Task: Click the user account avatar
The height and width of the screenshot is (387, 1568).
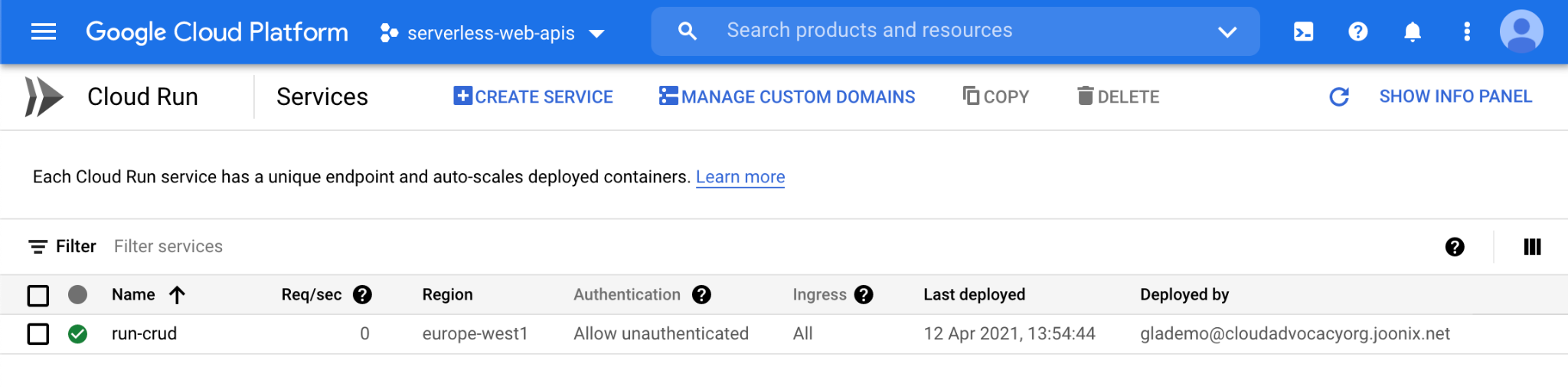Action: tap(1521, 31)
